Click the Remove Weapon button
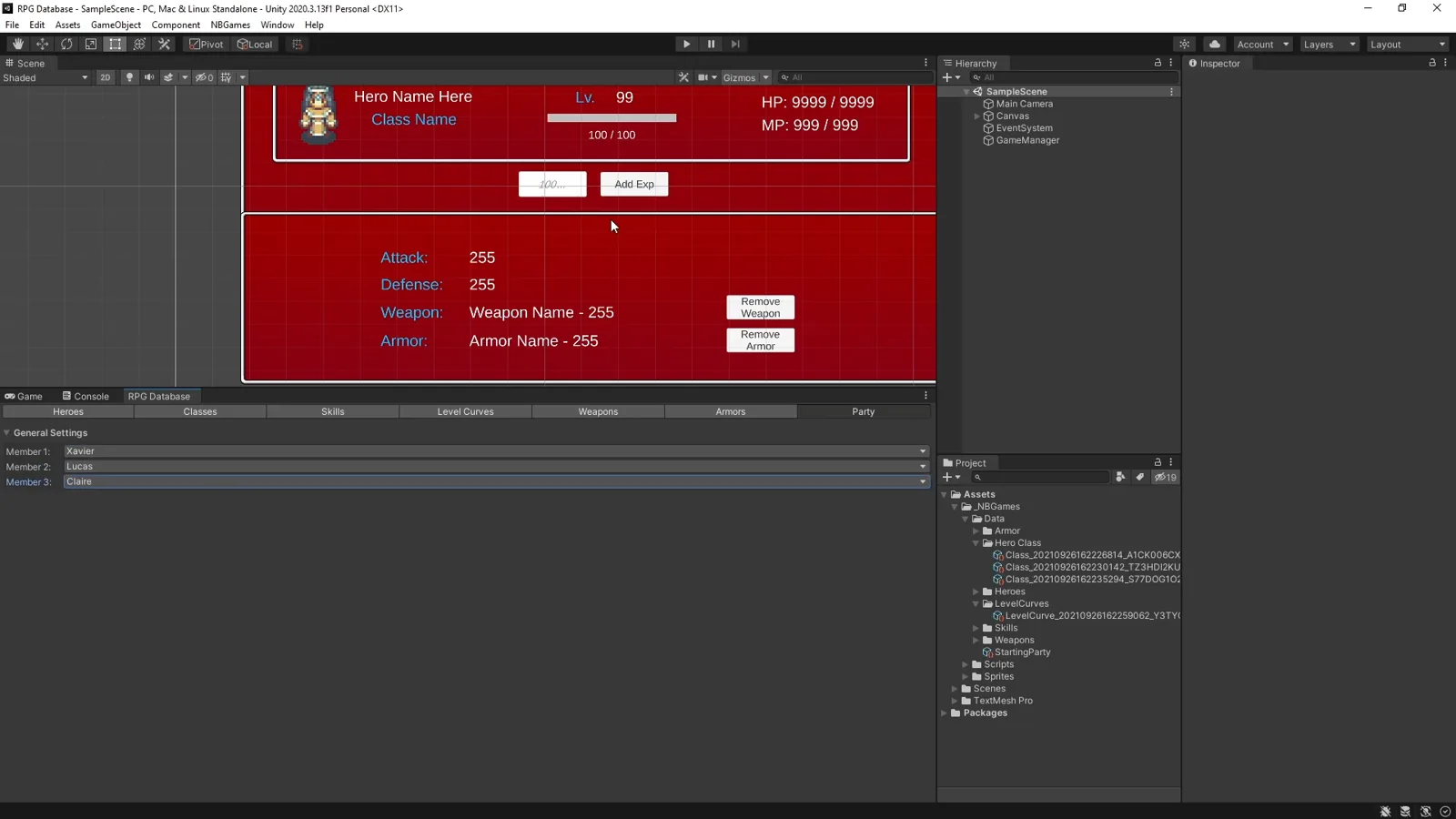The height and width of the screenshot is (819, 1456). coord(761,308)
